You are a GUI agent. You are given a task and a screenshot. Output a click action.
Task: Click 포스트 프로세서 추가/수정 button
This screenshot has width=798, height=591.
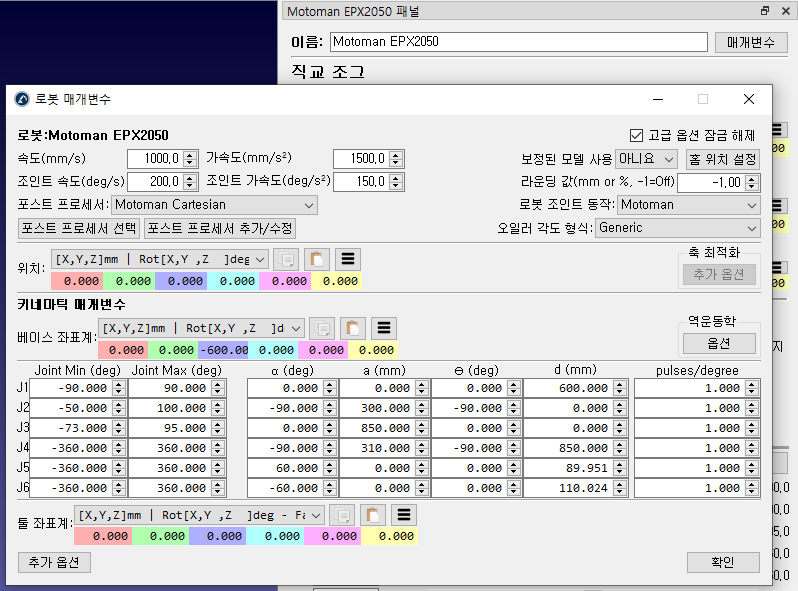coord(220,228)
